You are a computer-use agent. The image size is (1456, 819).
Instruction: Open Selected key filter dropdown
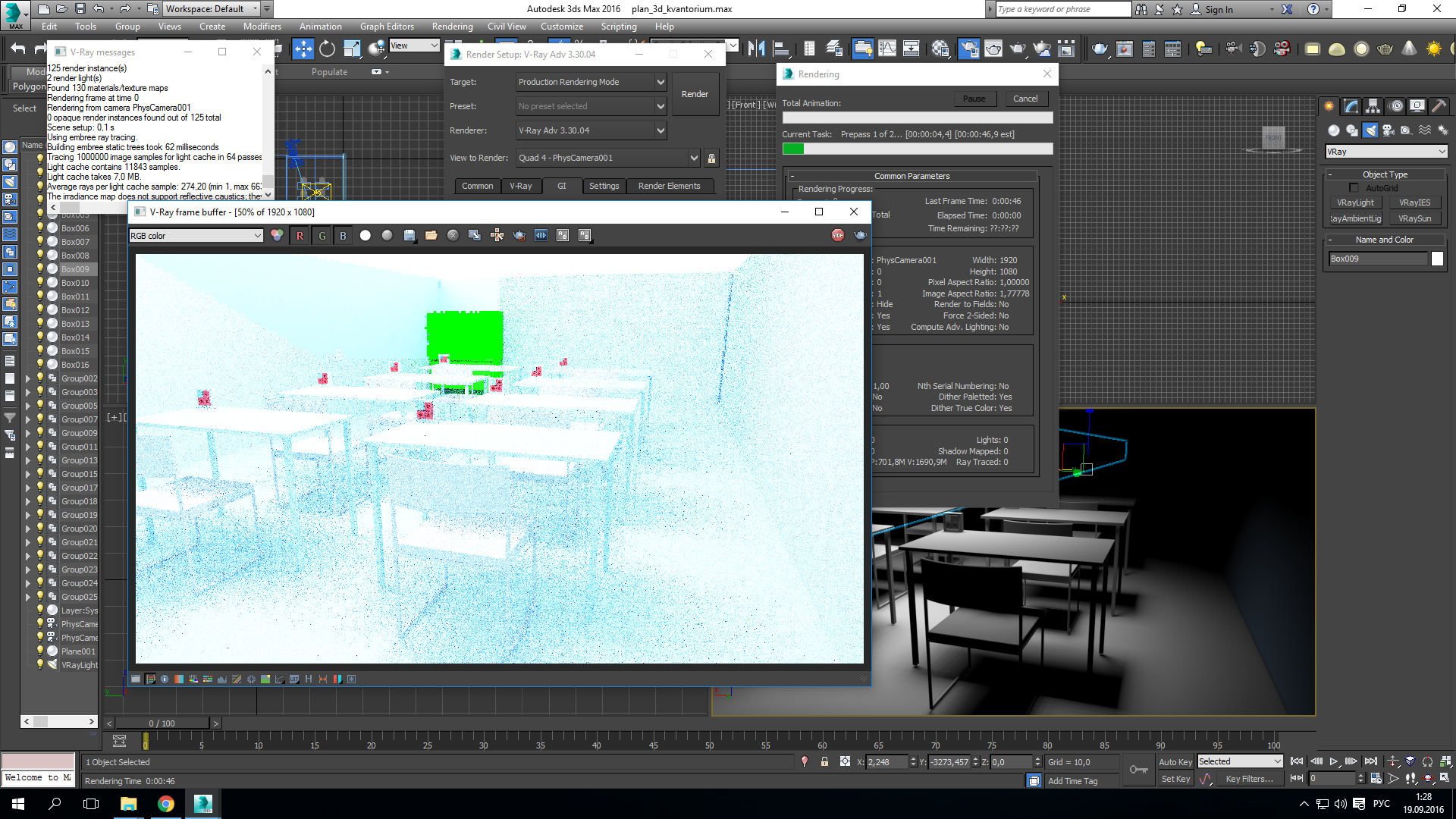[x=1240, y=761]
